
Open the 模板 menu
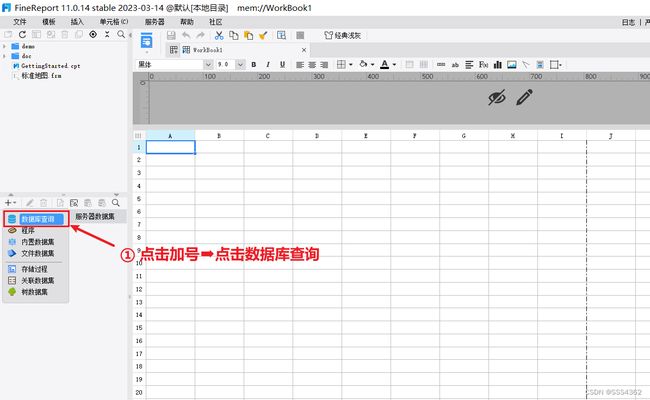click(49, 22)
